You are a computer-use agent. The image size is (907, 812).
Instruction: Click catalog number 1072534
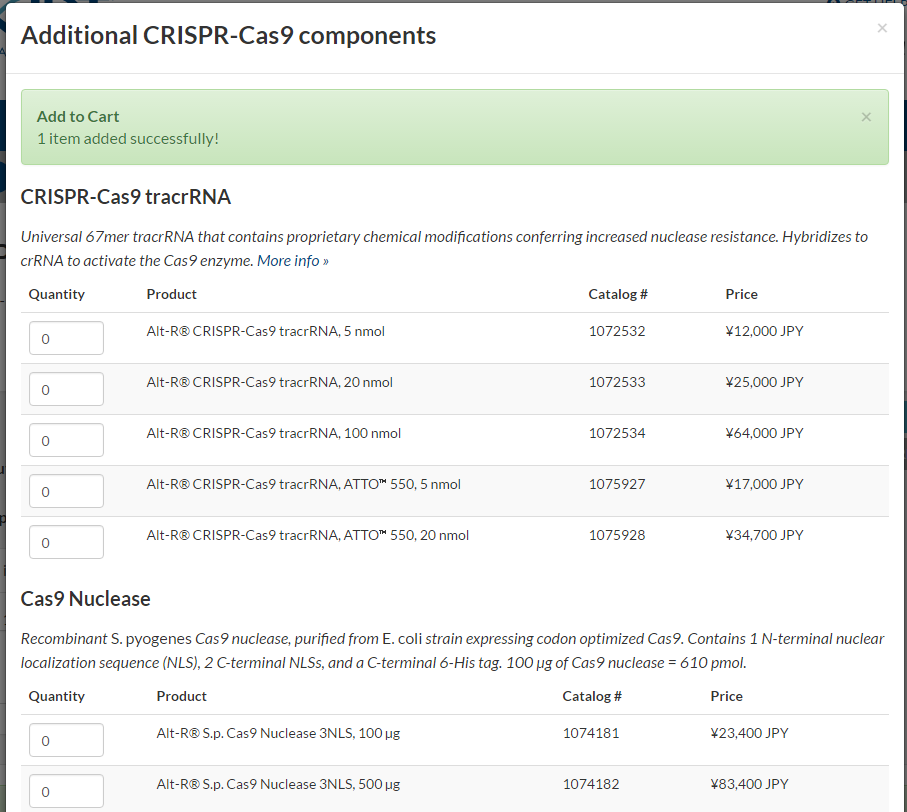click(617, 433)
